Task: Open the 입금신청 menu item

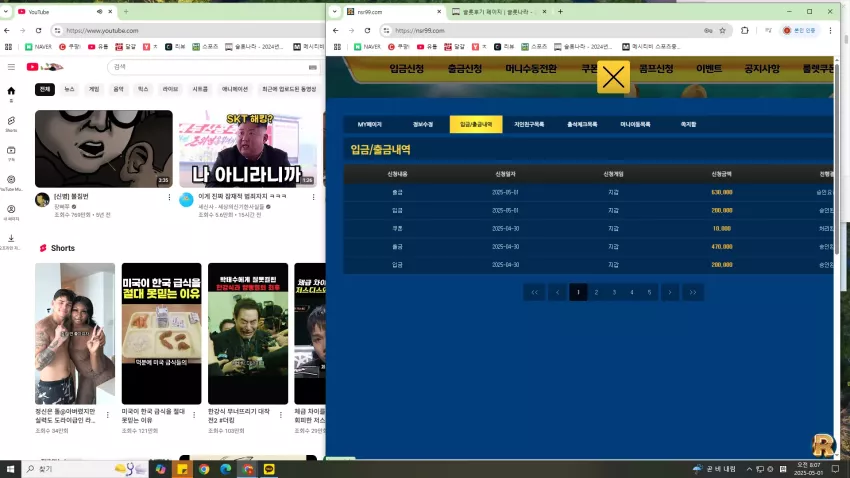Action: [407, 69]
